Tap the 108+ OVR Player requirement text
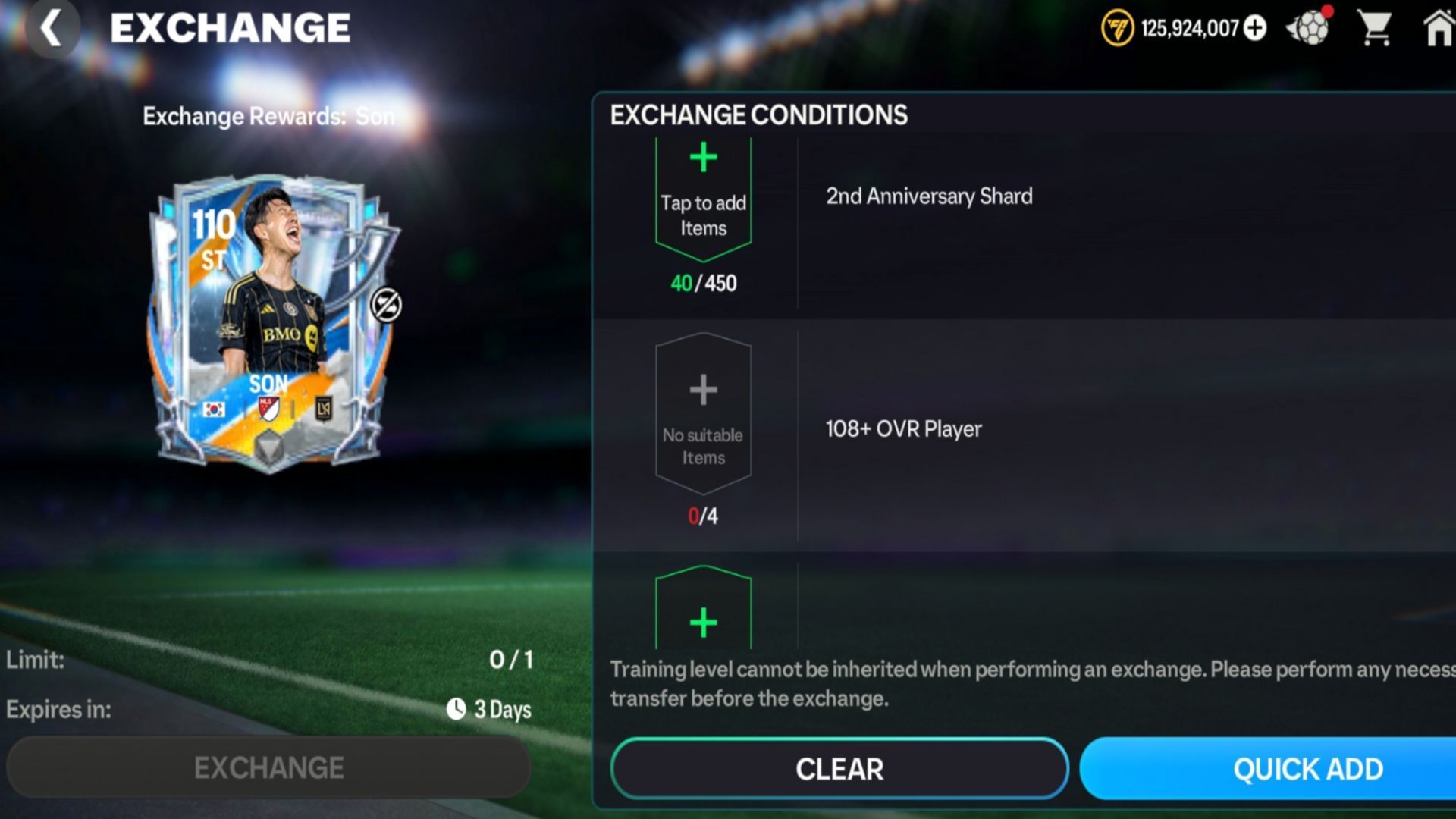Viewport: 1456px width, 819px height. pyautogui.click(x=903, y=429)
